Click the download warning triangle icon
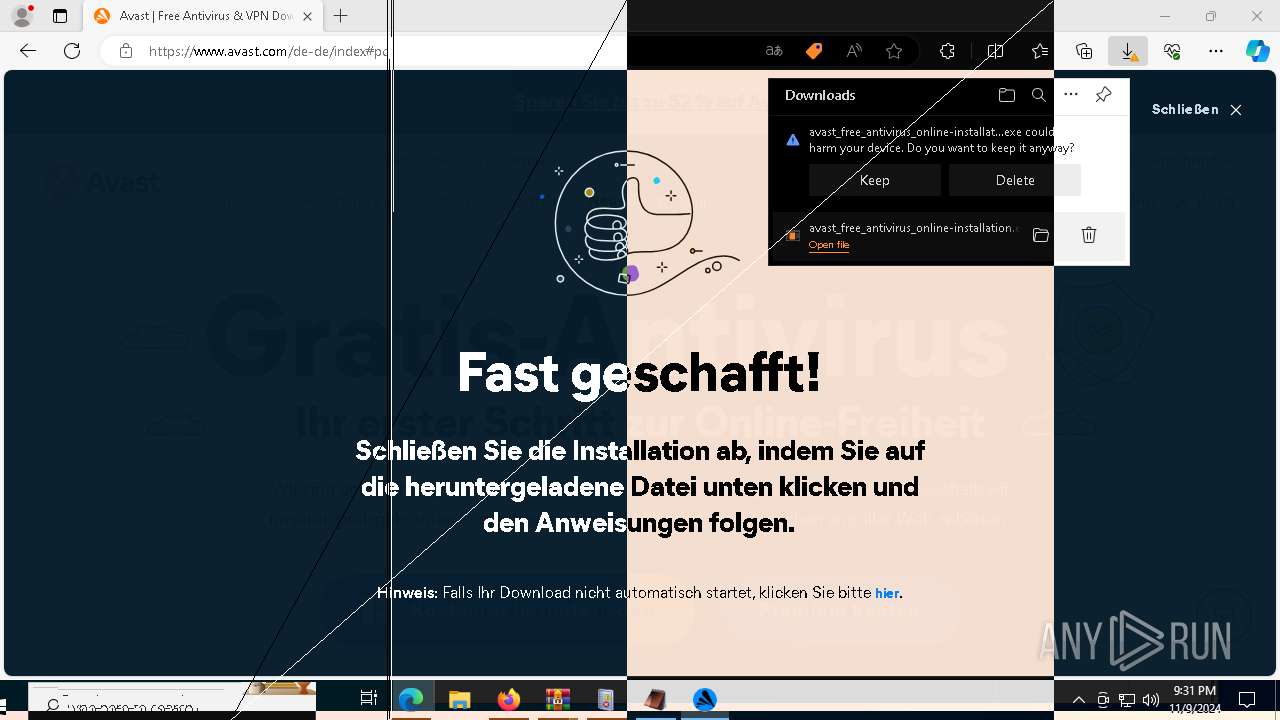This screenshot has width=1280, height=720. pyautogui.click(x=793, y=140)
